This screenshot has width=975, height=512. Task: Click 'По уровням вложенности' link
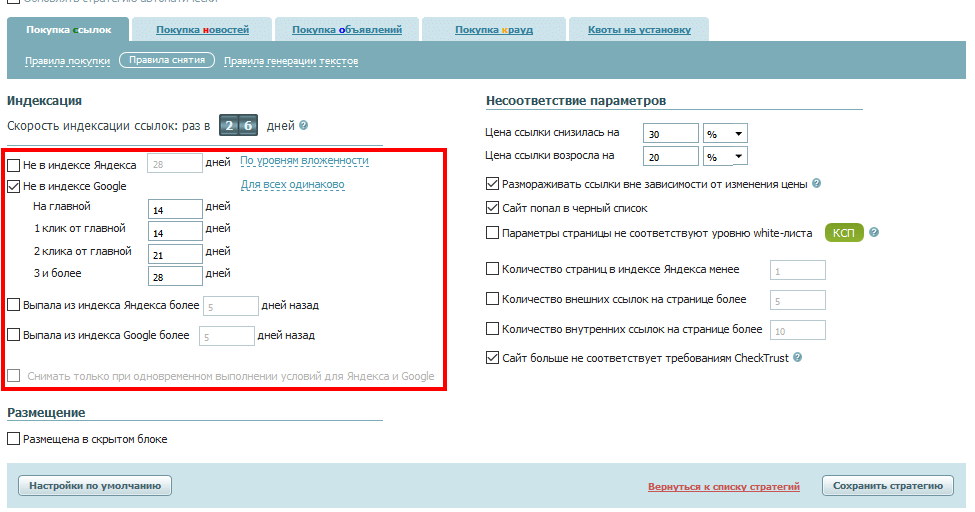[x=304, y=161]
